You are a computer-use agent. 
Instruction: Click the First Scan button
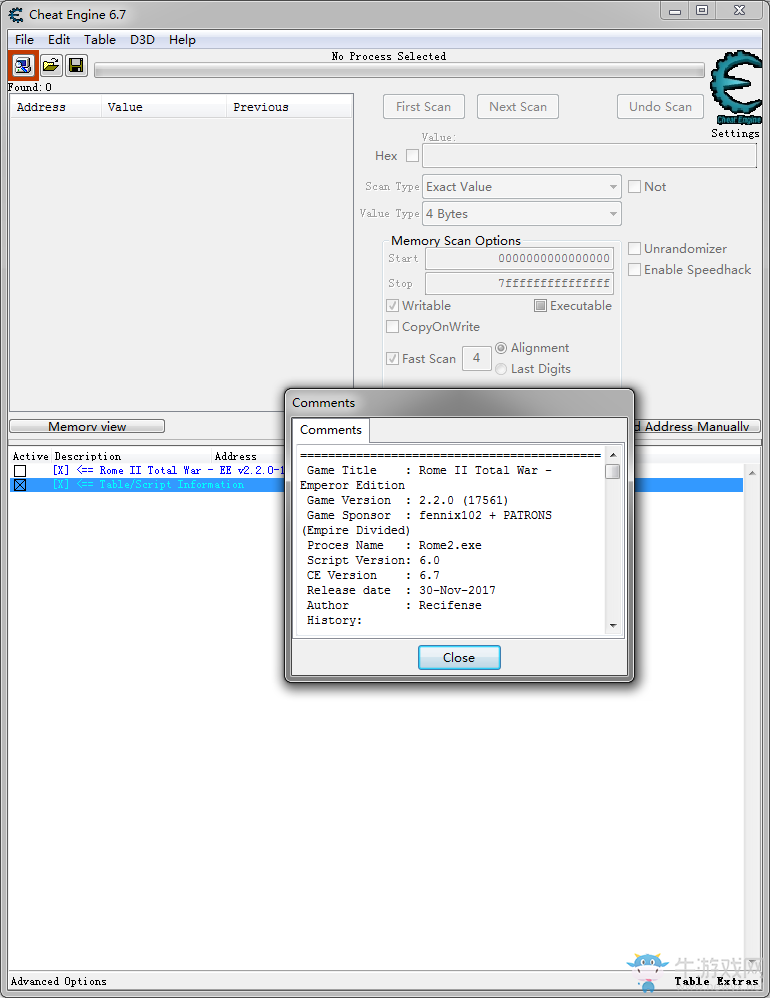click(x=424, y=106)
